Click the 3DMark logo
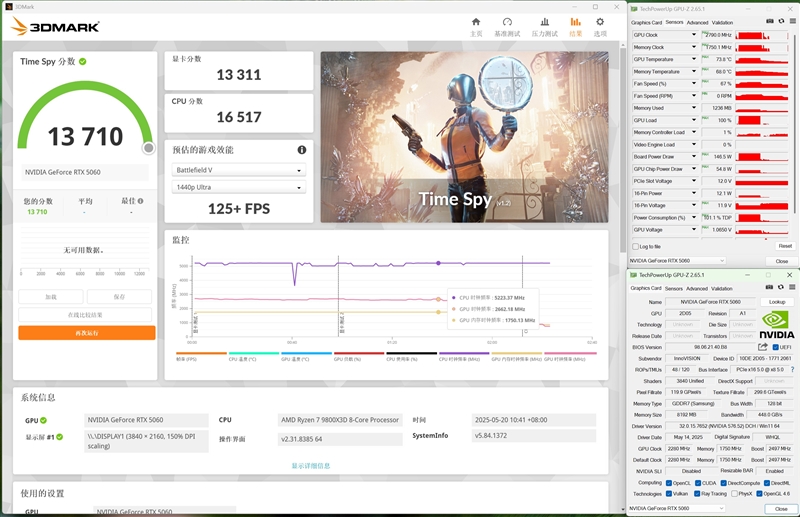 click(x=55, y=26)
